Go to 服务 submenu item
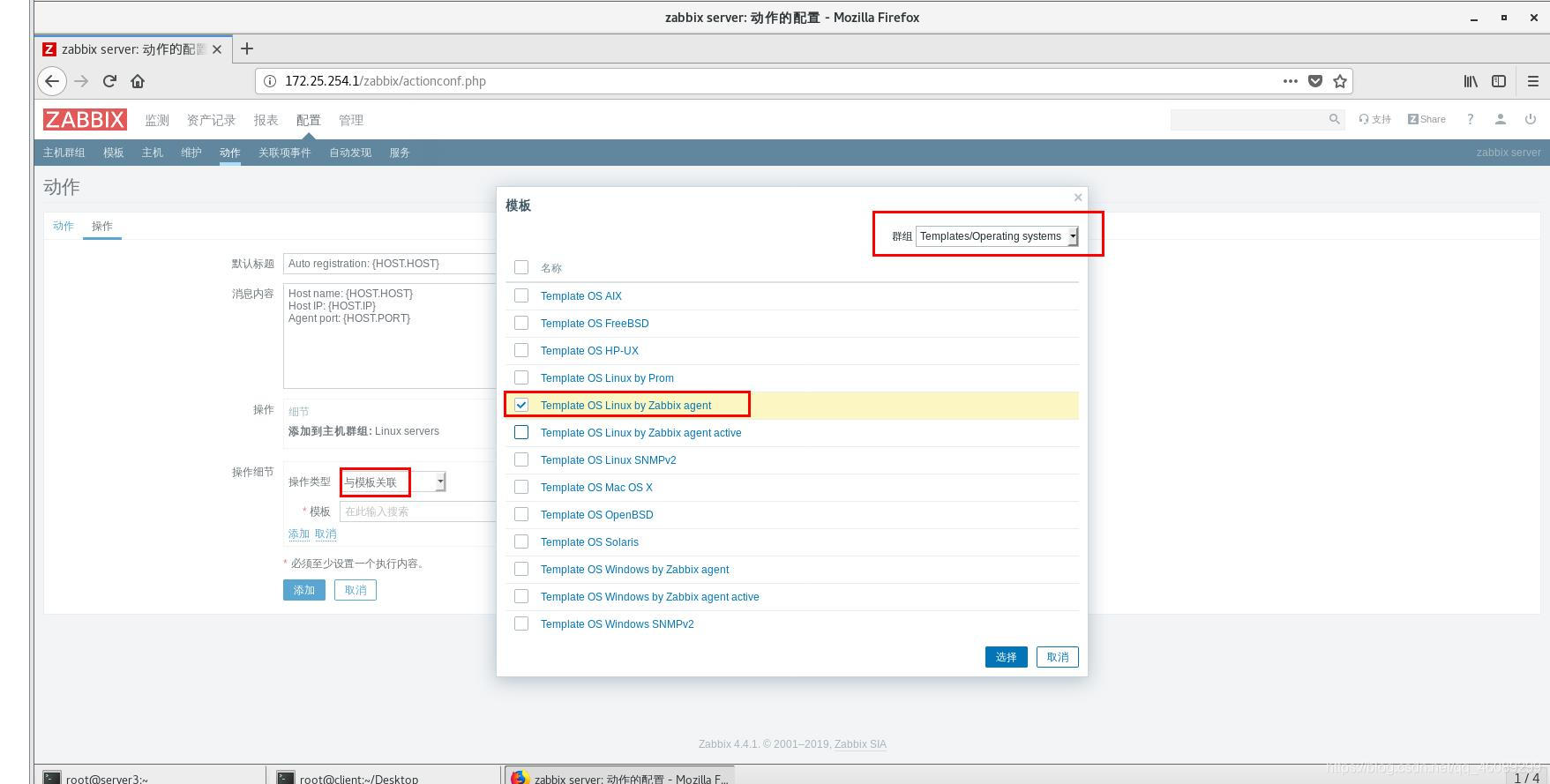This screenshot has height=784, width=1550. pyautogui.click(x=400, y=153)
